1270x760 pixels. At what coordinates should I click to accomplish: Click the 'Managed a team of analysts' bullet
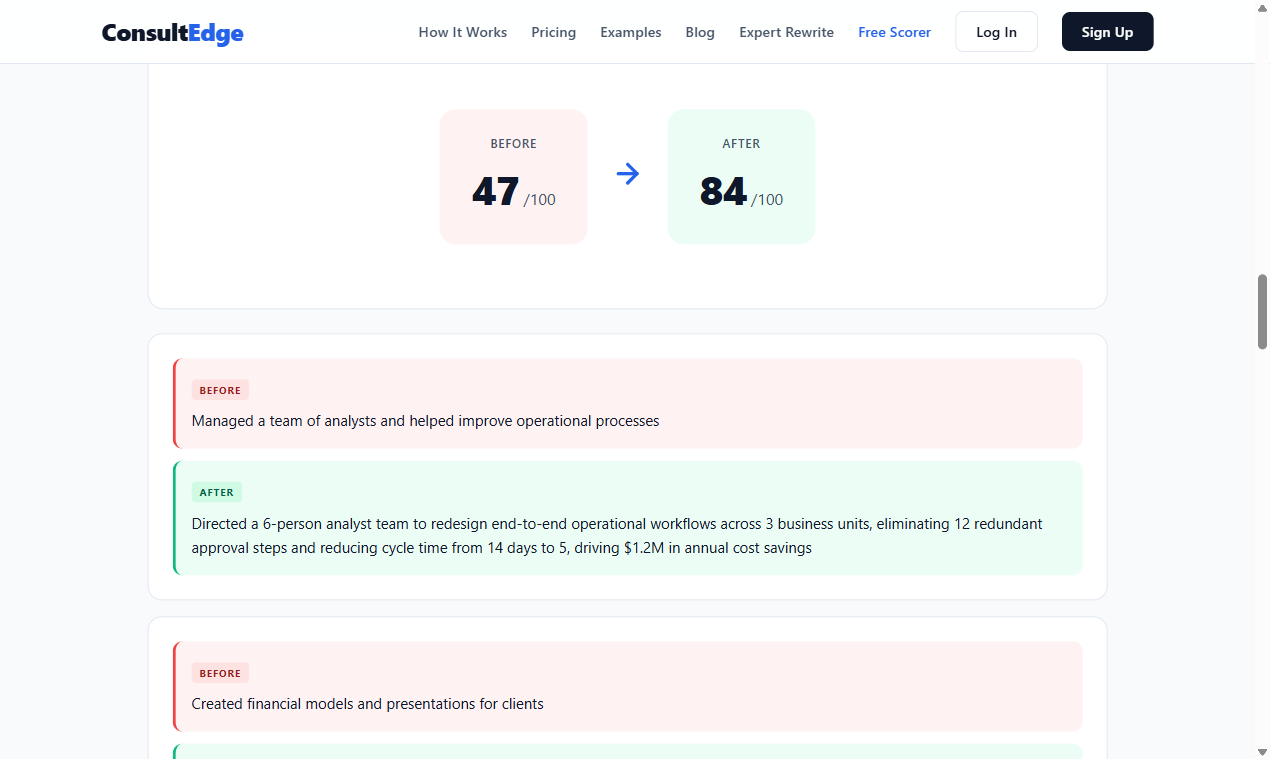pos(425,421)
